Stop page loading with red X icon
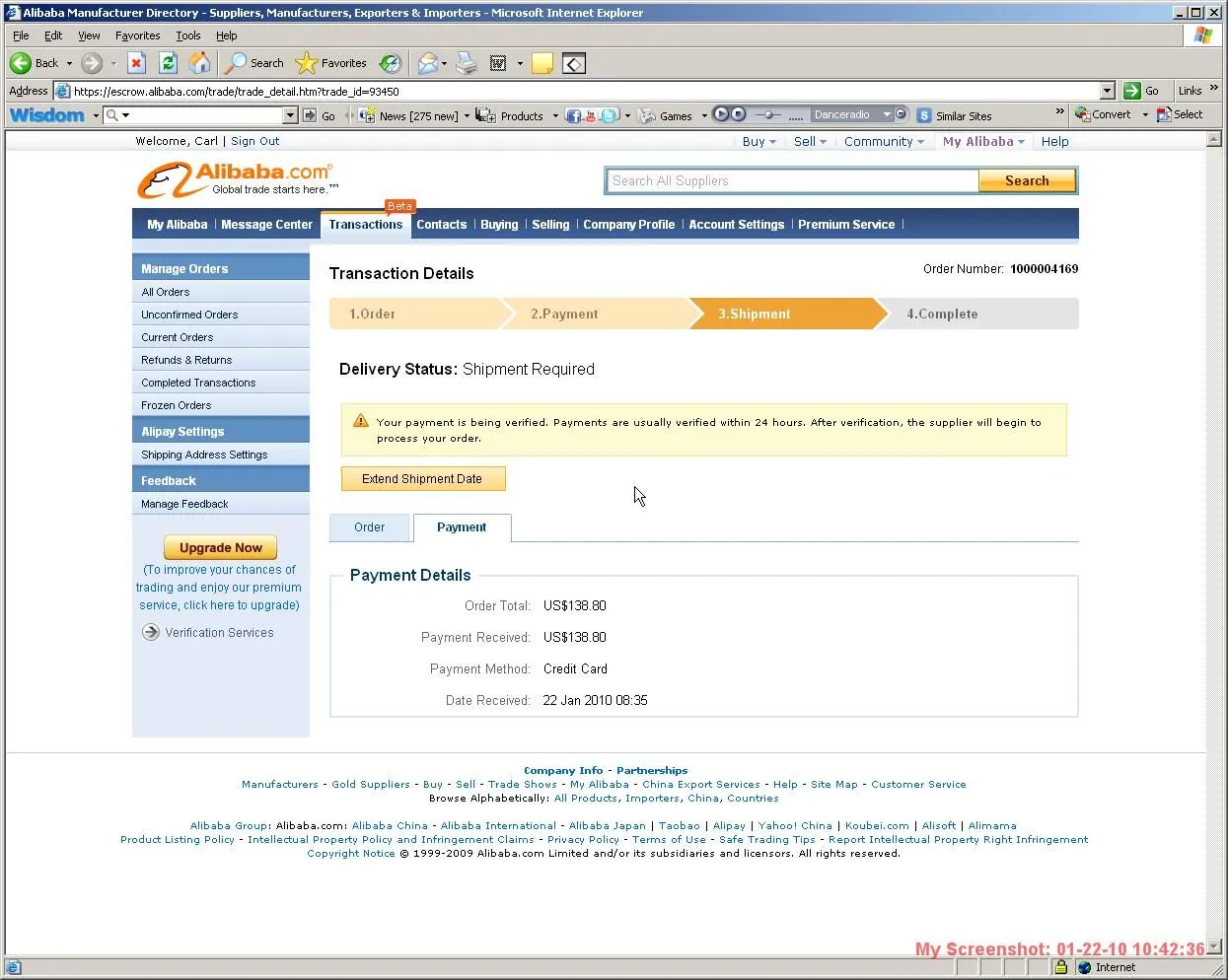Image resolution: width=1228 pixels, height=980 pixels. (137, 63)
